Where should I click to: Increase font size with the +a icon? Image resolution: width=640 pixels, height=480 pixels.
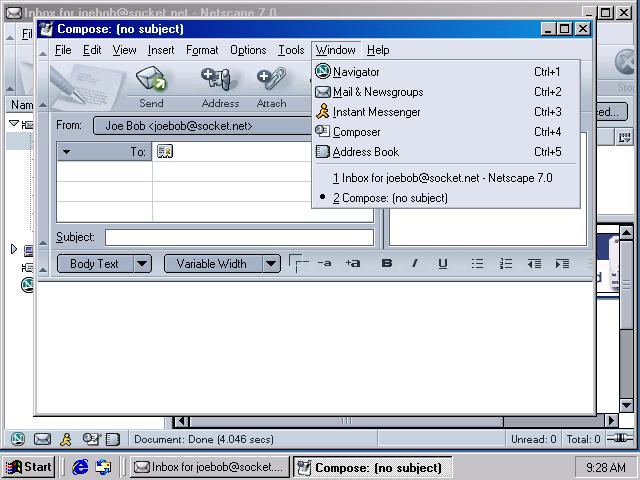[x=353, y=263]
